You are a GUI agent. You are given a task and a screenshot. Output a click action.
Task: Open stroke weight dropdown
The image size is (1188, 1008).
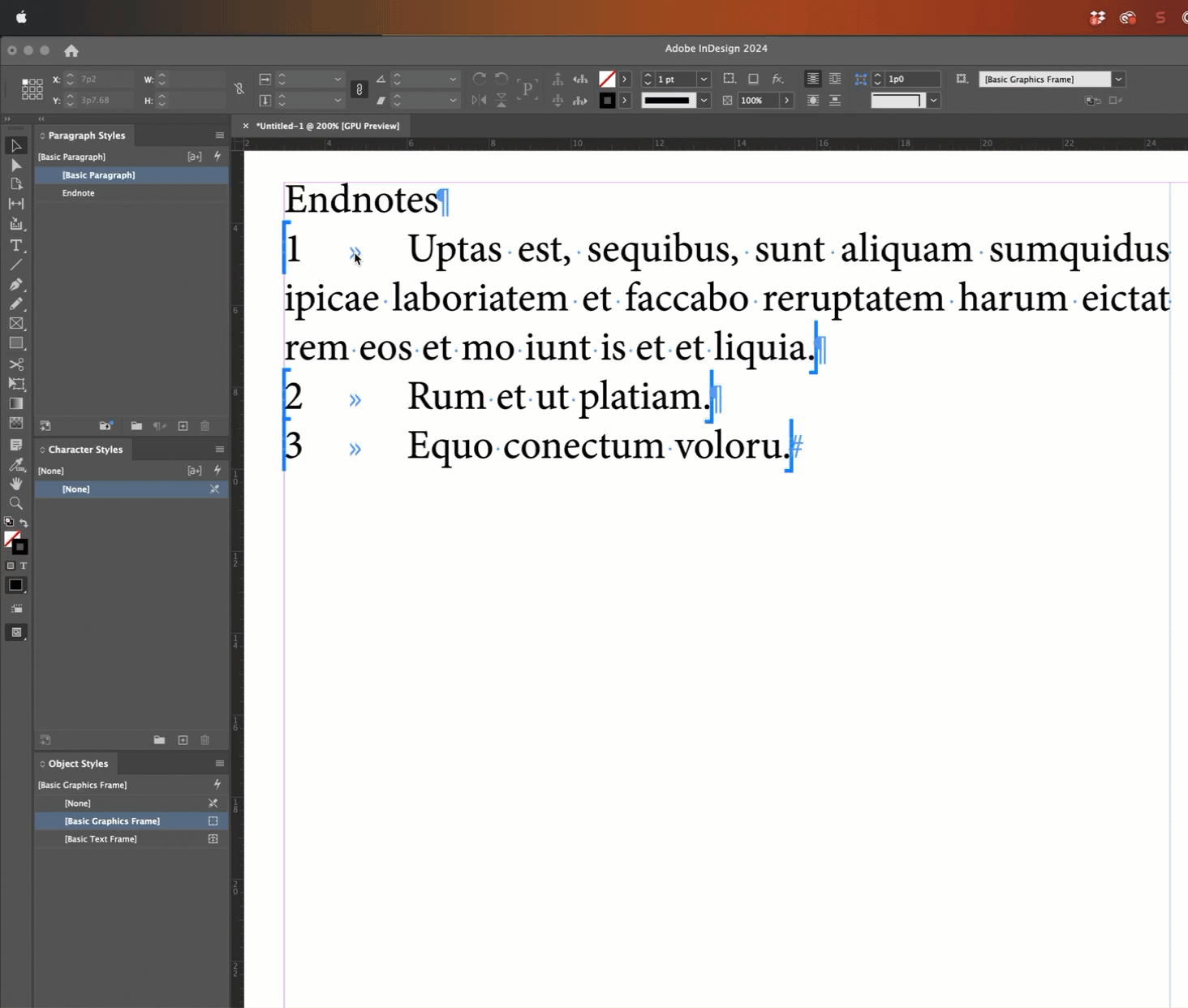pyautogui.click(x=704, y=79)
